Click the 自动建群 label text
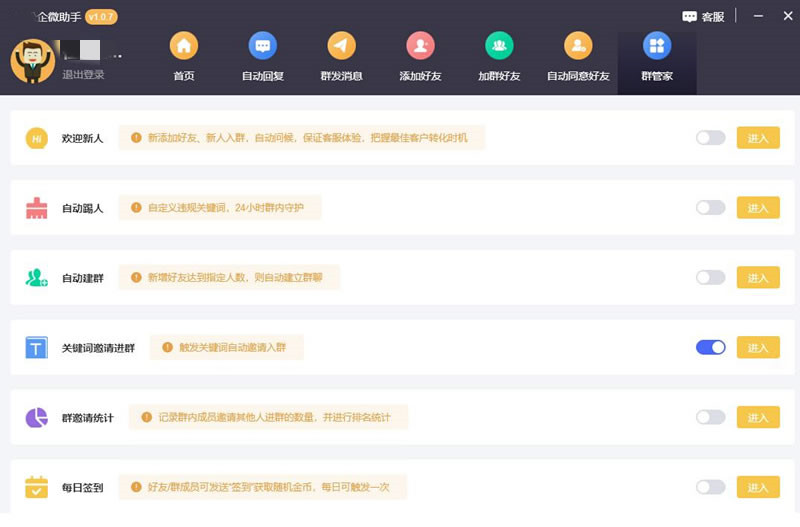 83,278
